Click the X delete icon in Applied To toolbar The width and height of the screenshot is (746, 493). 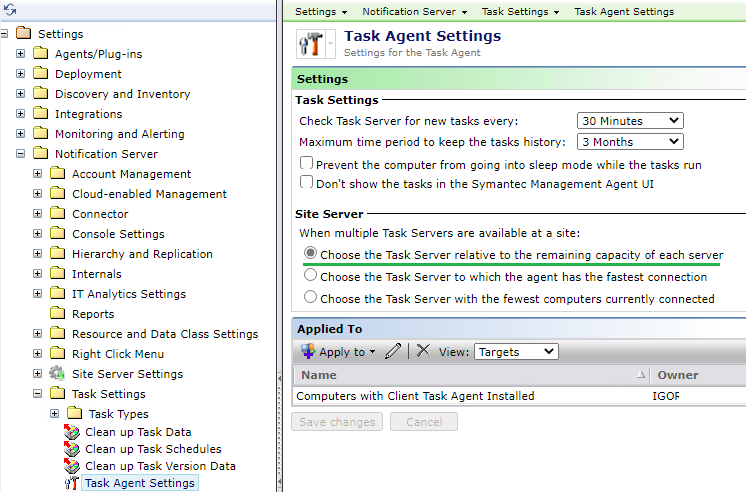click(423, 351)
